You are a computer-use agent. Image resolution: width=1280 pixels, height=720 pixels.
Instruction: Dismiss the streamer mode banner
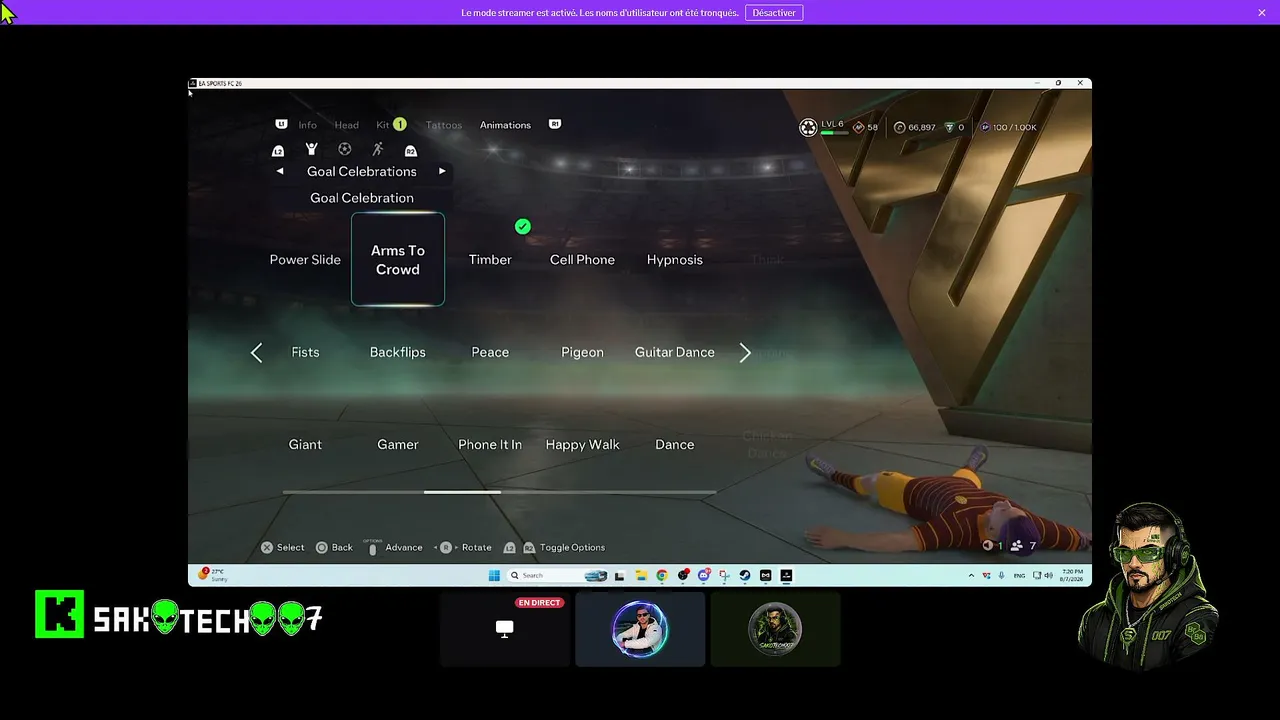(1262, 13)
